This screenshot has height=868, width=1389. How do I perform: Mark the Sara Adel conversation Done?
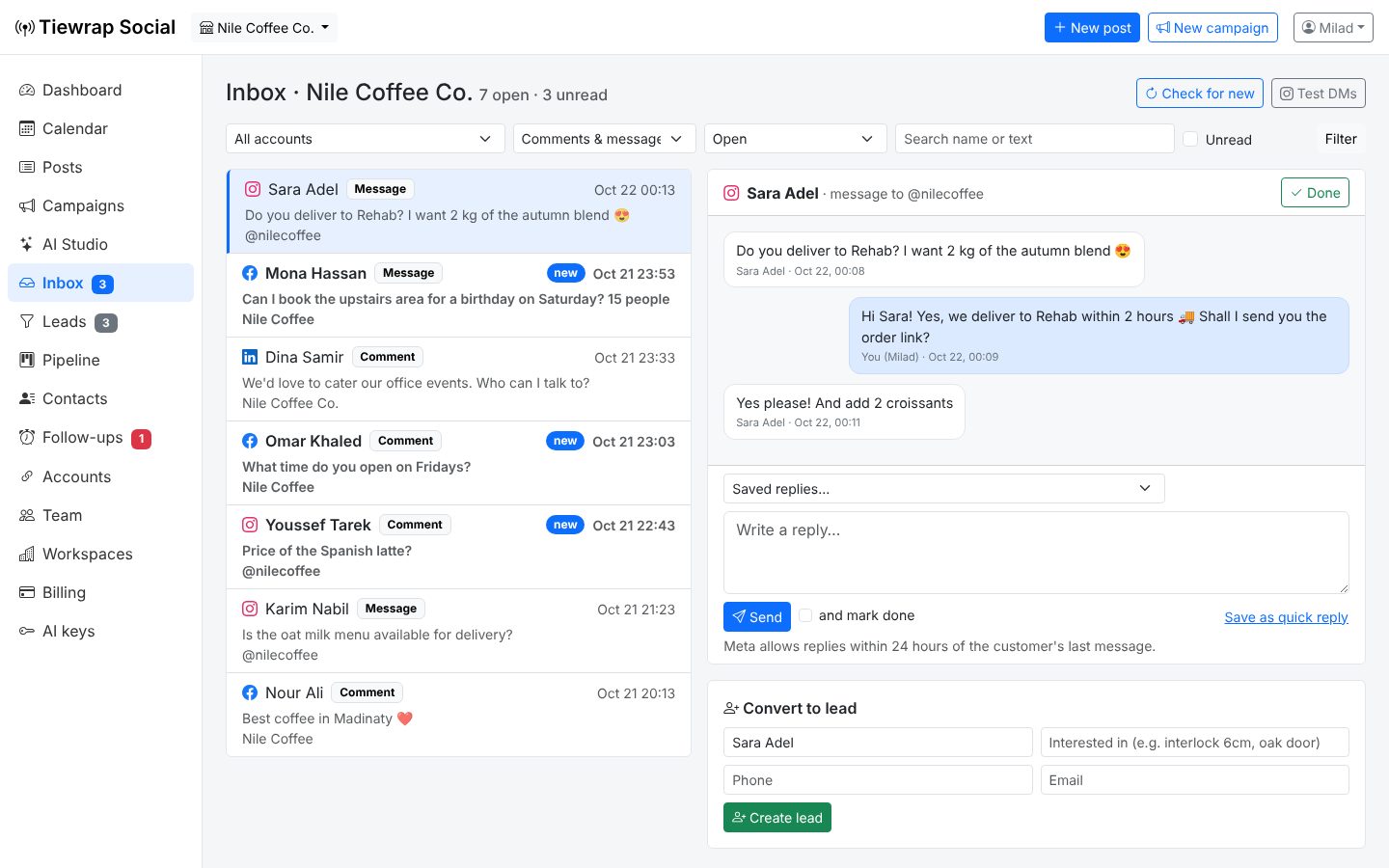(1315, 193)
